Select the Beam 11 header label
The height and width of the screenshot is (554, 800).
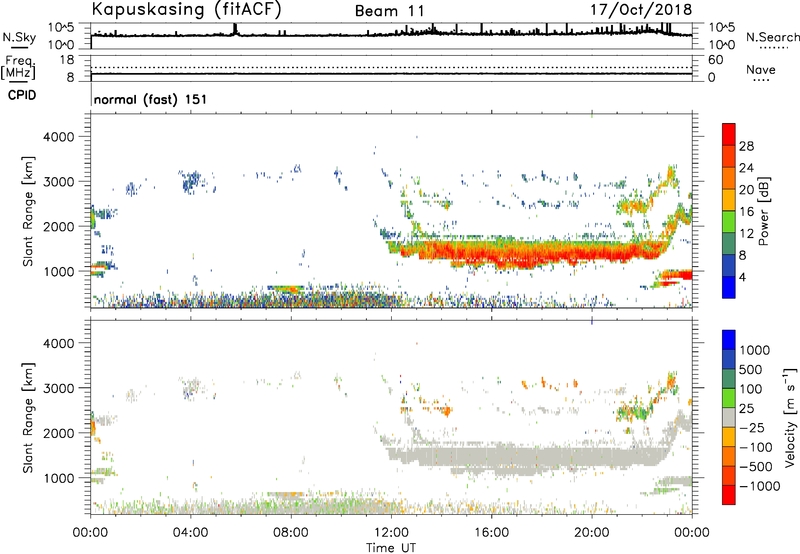click(x=389, y=11)
